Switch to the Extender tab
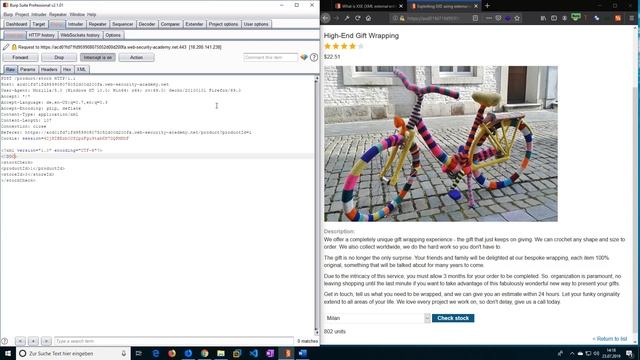Viewport: 640px width, 360px height. [194, 24]
